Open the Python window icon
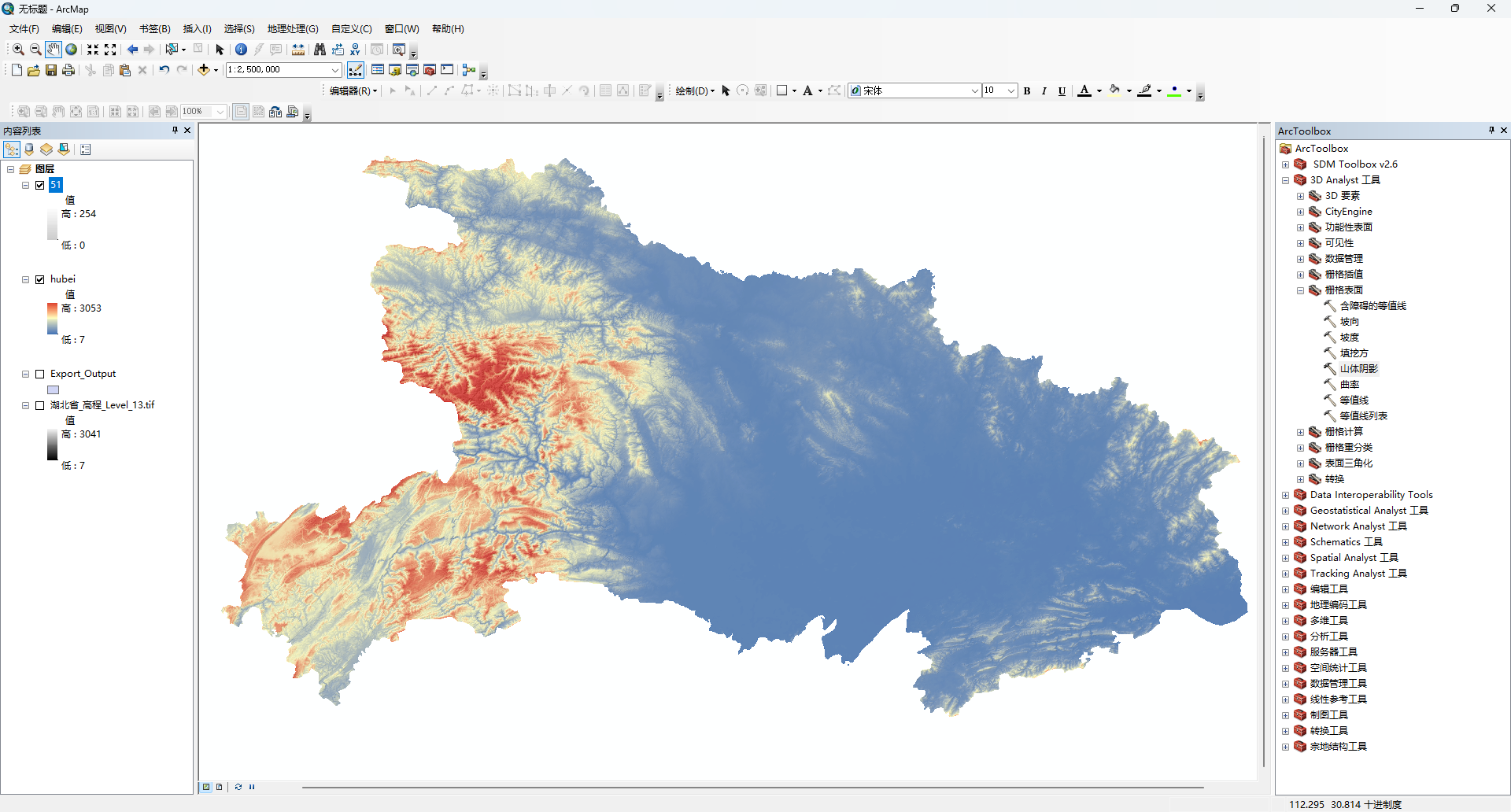1511x812 pixels. pos(447,70)
